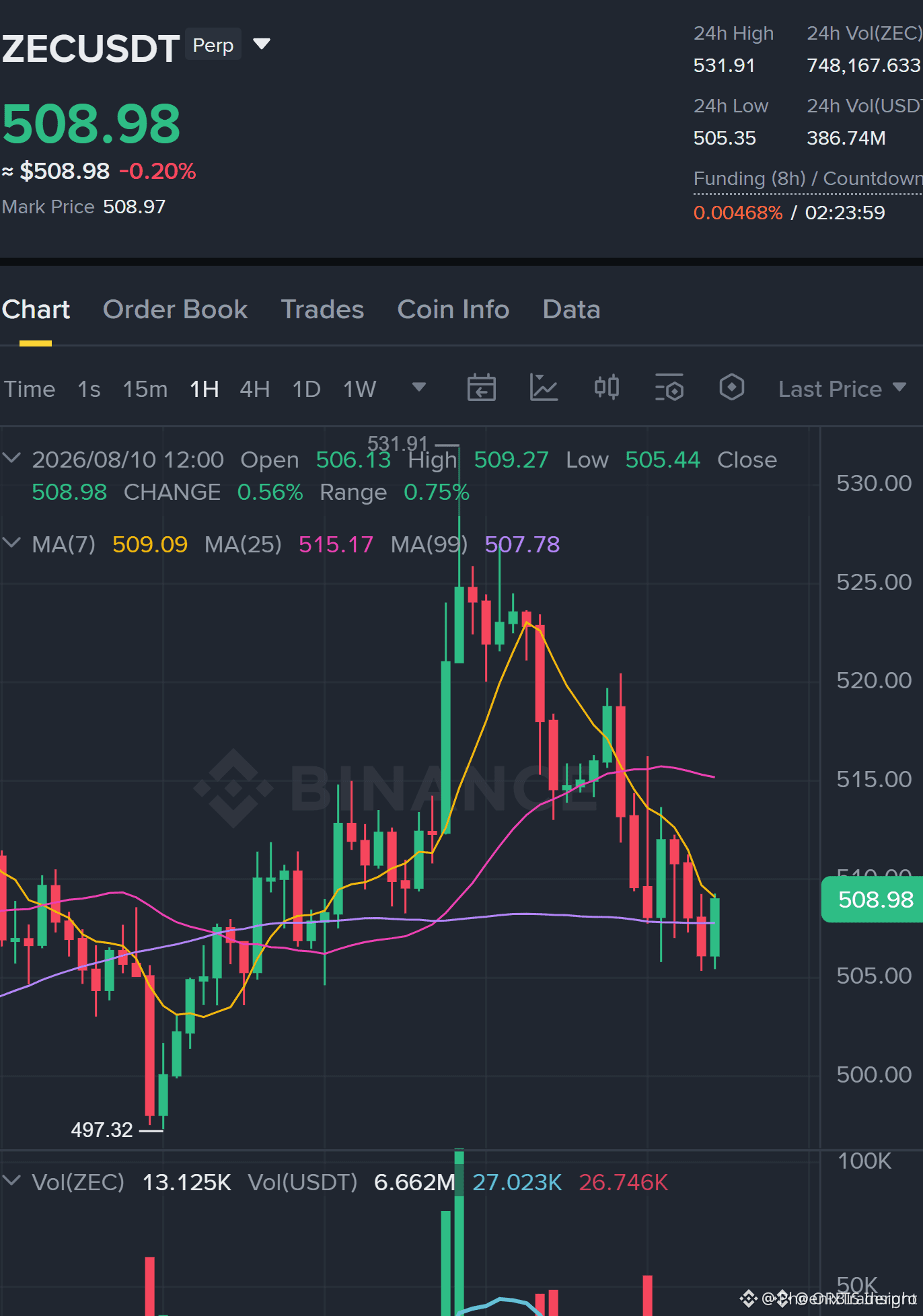Viewport: 923px width, 1316px height.
Task: Select the 4H time interval
Action: 255,389
